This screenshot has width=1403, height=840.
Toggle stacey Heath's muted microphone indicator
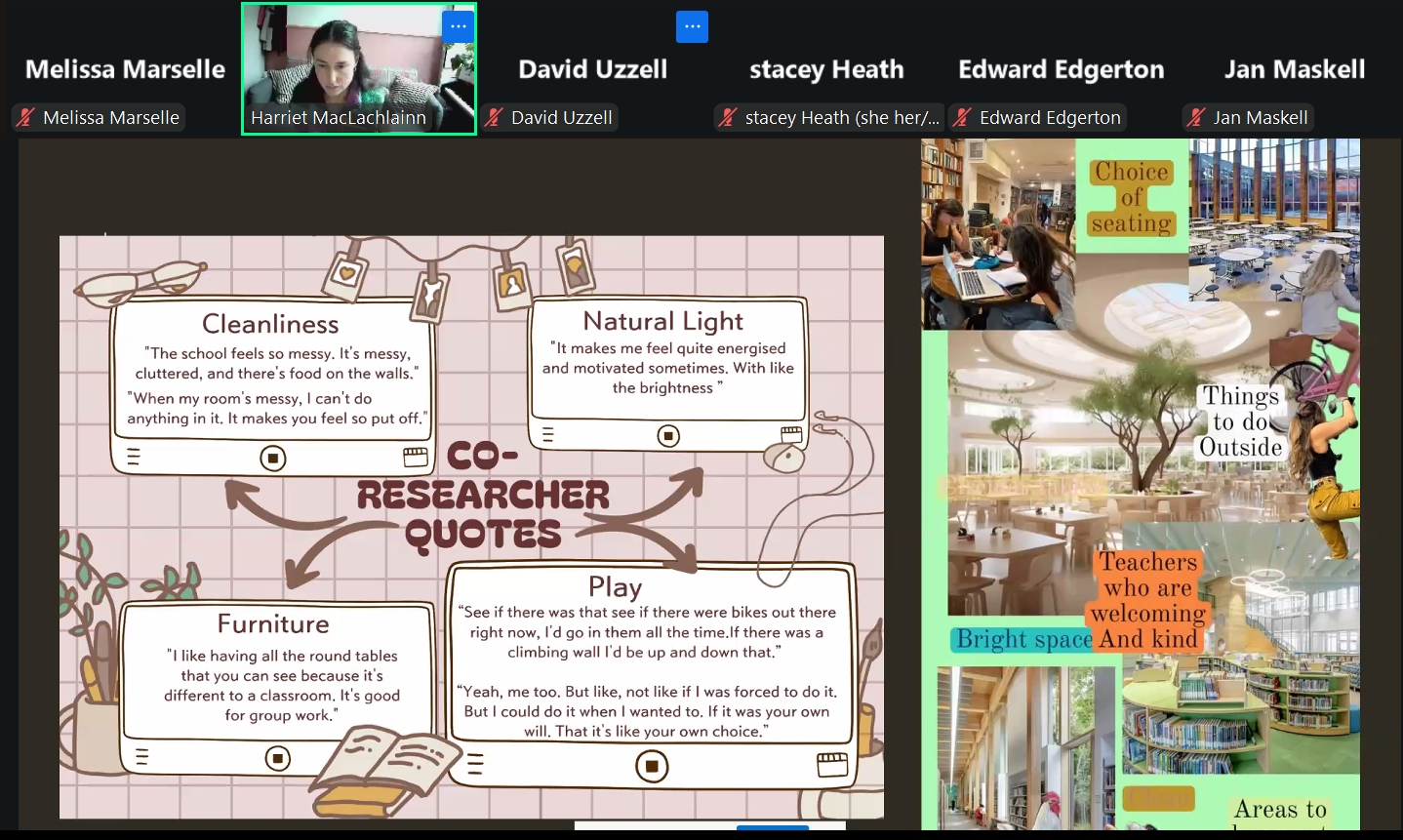tap(728, 118)
